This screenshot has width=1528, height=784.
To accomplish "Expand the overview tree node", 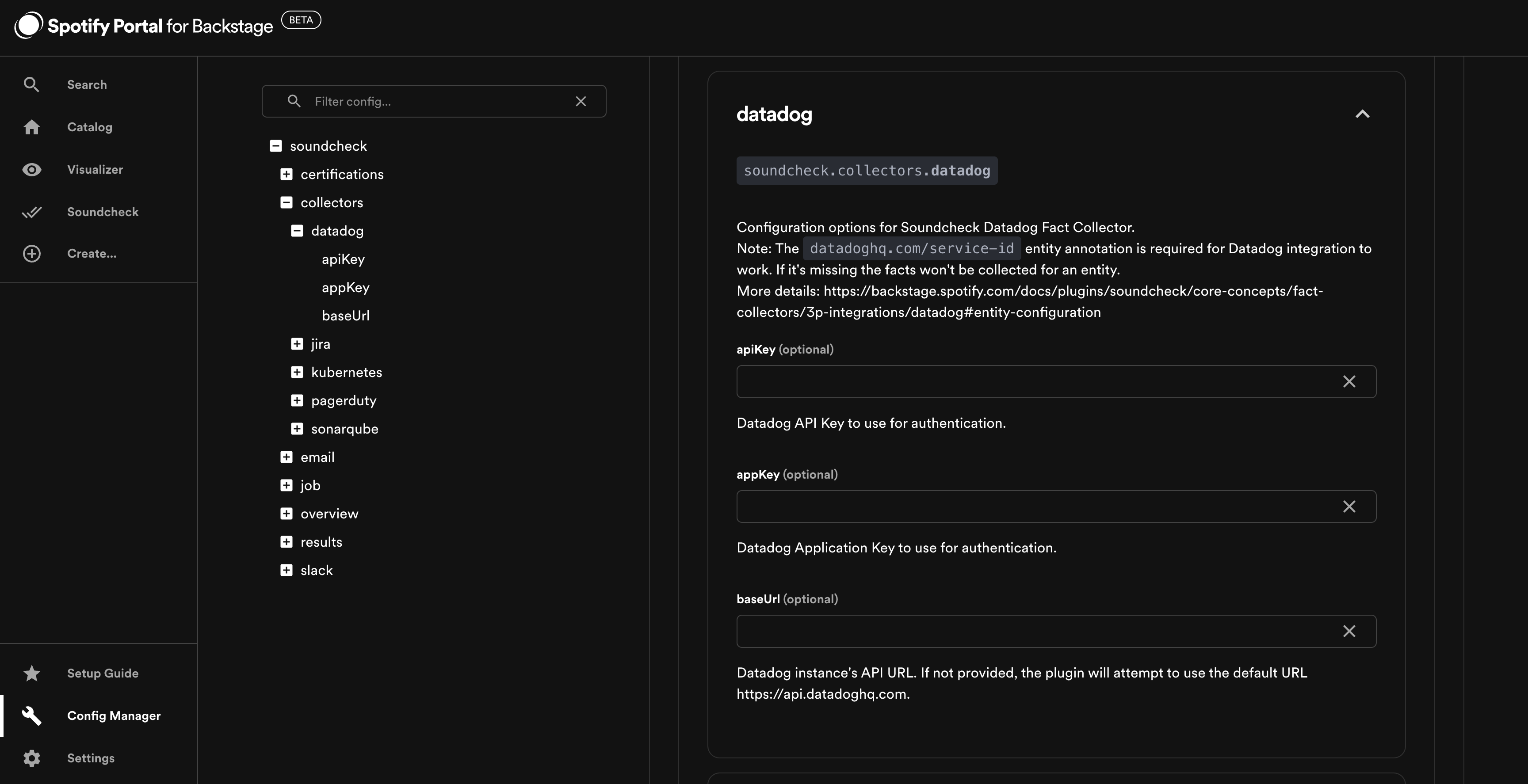I will [x=286, y=514].
